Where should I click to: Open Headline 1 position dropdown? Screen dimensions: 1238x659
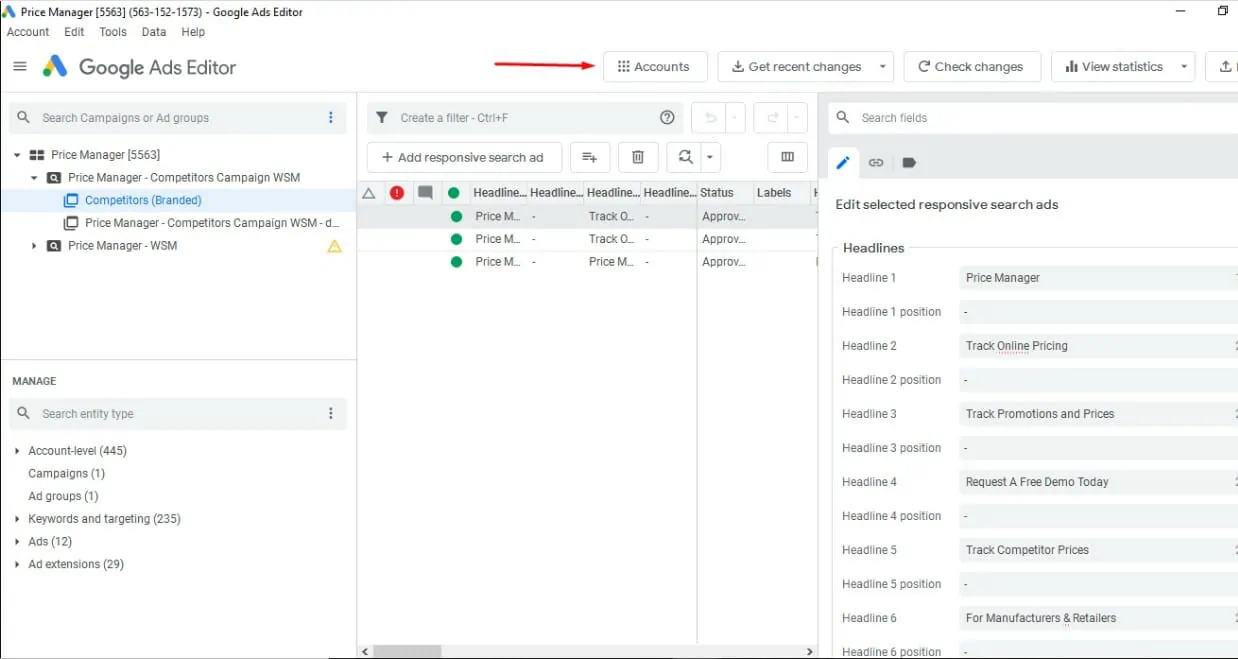pos(1098,312)
